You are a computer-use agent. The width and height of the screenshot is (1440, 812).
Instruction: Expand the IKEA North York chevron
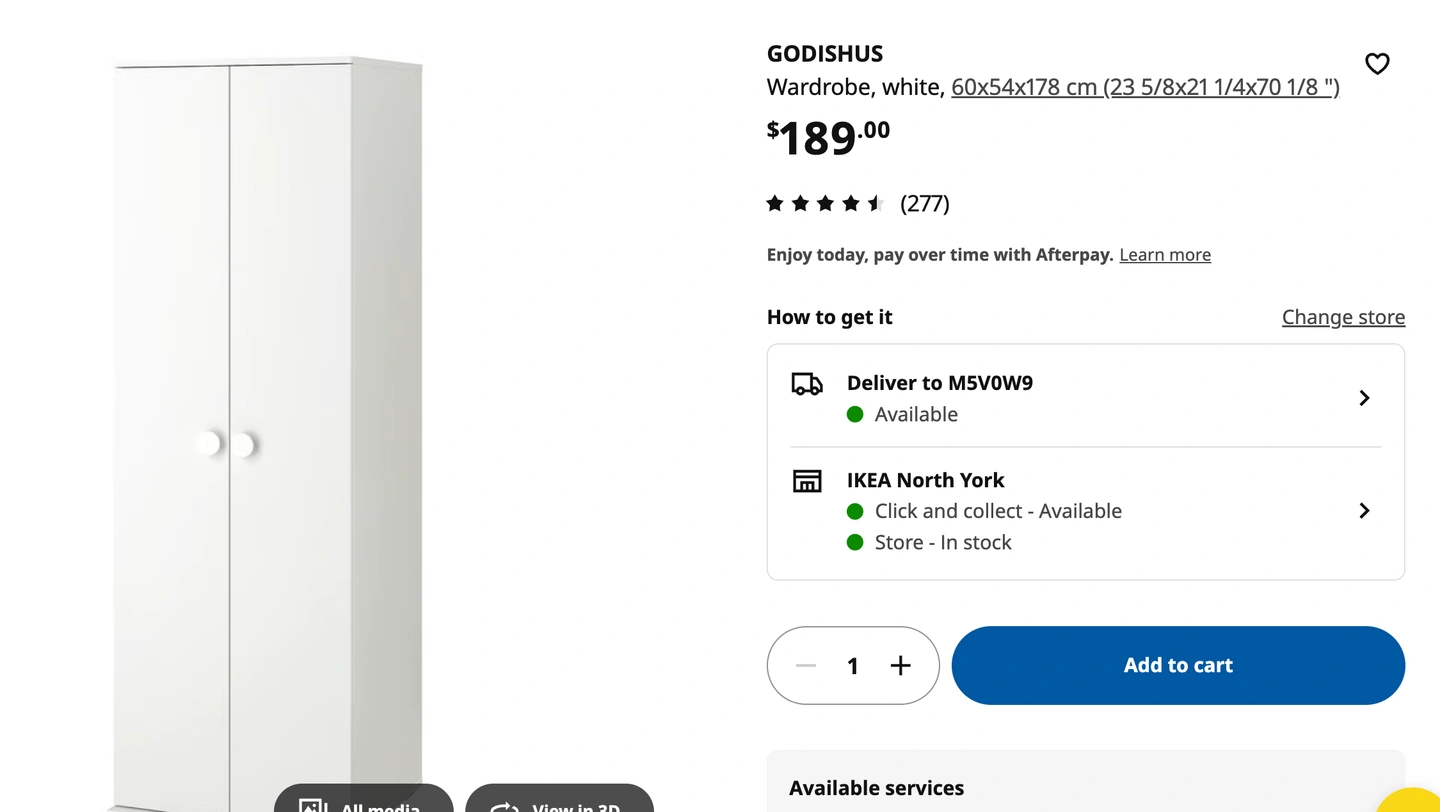click(1364, 511)
